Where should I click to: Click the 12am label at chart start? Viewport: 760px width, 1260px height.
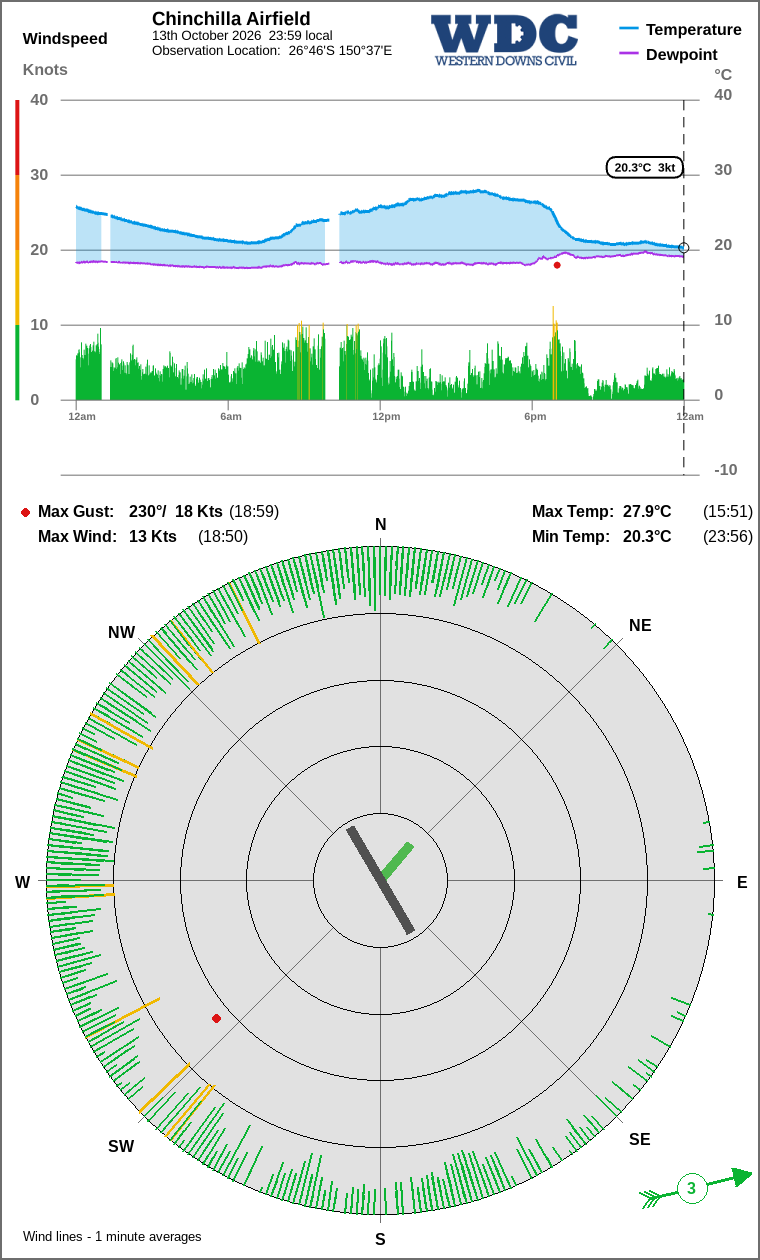point(82,416)
